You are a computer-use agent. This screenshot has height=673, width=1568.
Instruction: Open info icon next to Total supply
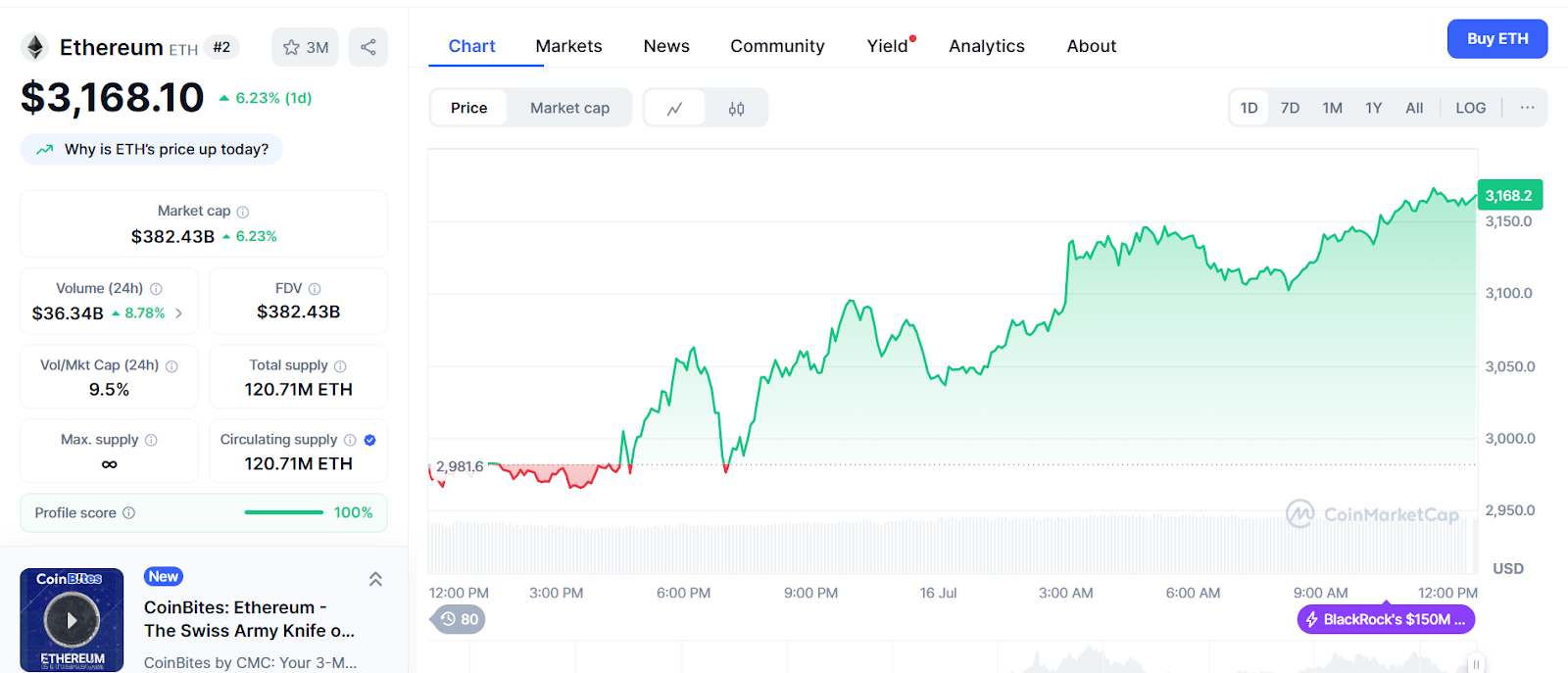click(340, 366)
